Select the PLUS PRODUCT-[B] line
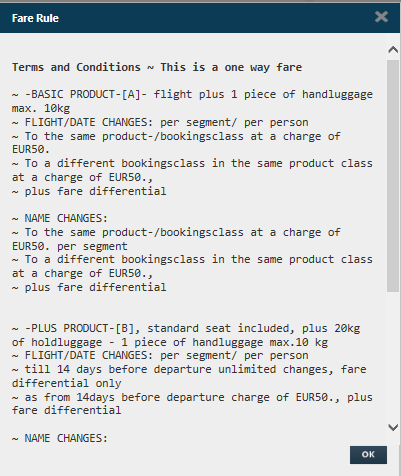 pyautogui.click(x=186, y=328)
